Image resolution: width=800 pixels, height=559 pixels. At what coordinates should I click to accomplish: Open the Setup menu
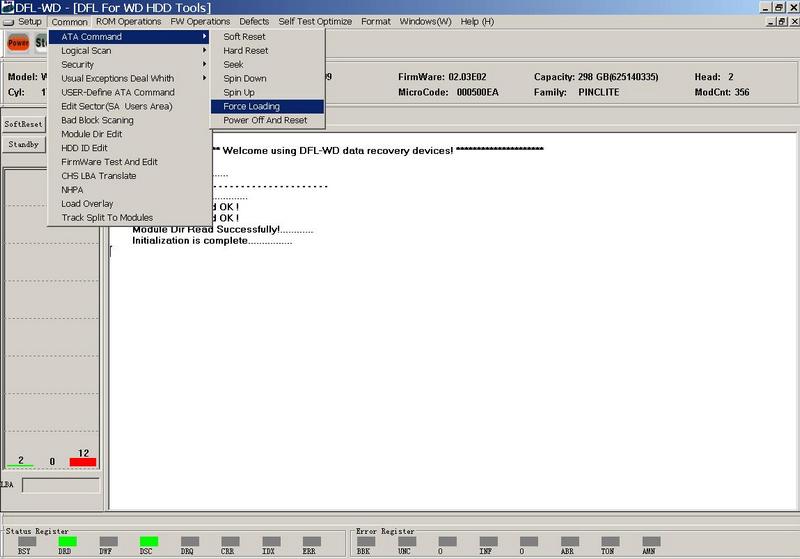[x=30, y=21]
